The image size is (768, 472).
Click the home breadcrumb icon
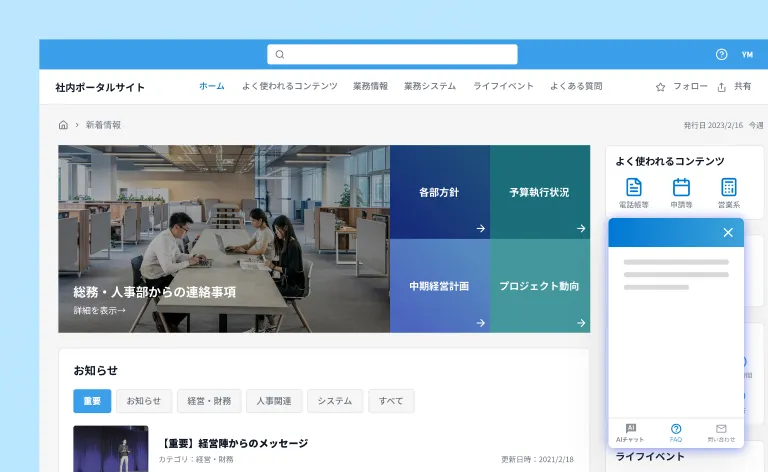pos(63,125)
